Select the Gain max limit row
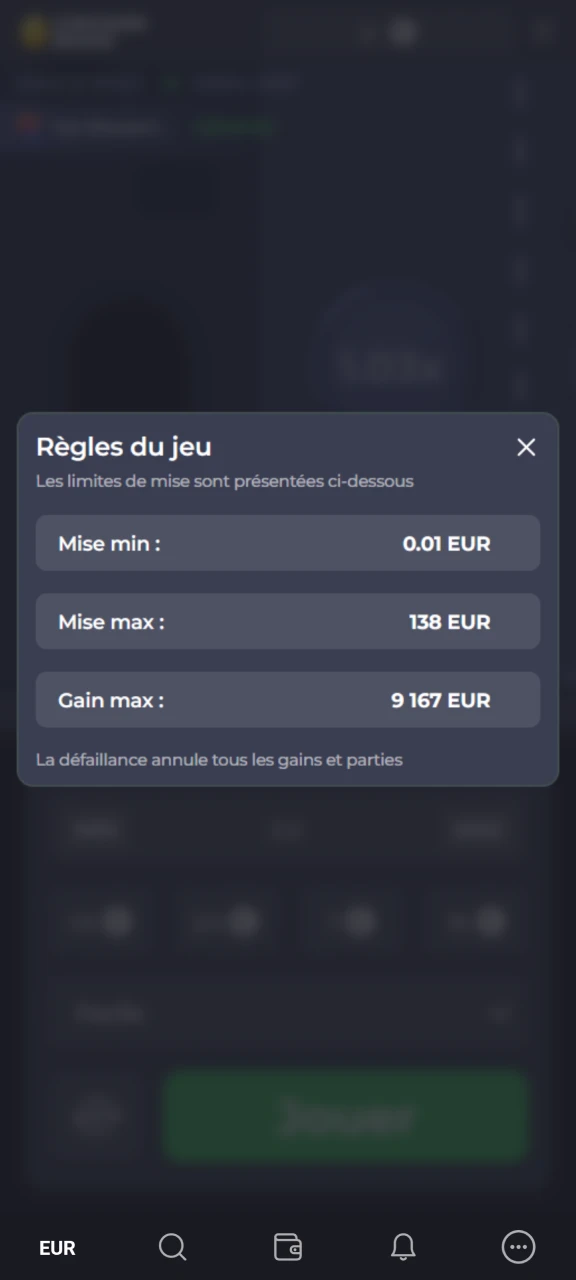Screen dimensions: 576x1280 point(288,700)
